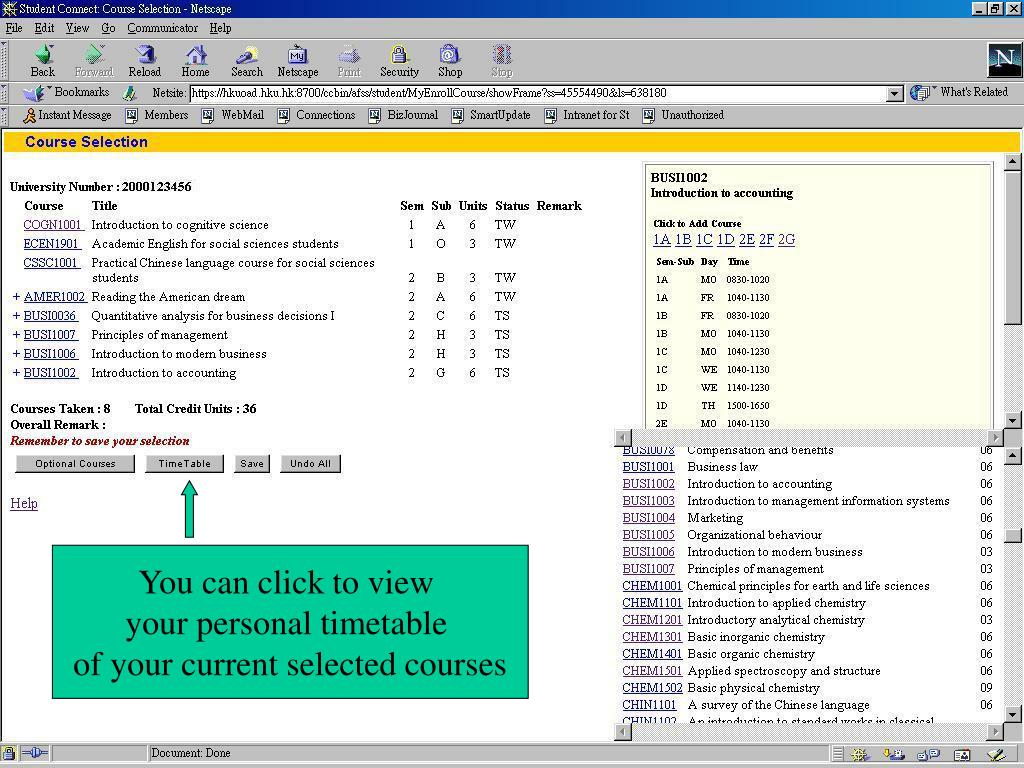Open CHEM1001 in the course list

coord(652,586)
